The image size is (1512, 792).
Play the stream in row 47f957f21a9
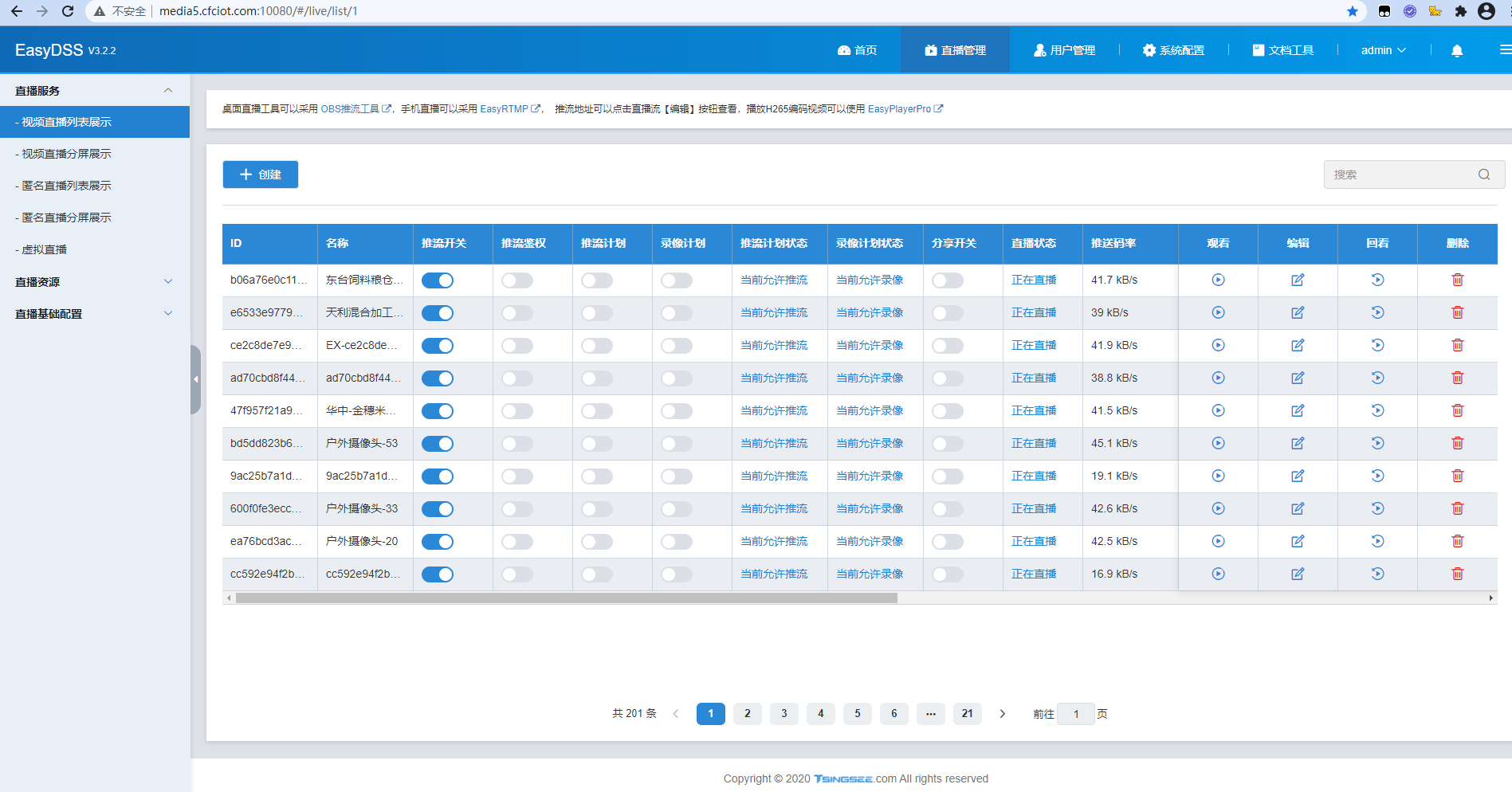tap(1218, 410)
